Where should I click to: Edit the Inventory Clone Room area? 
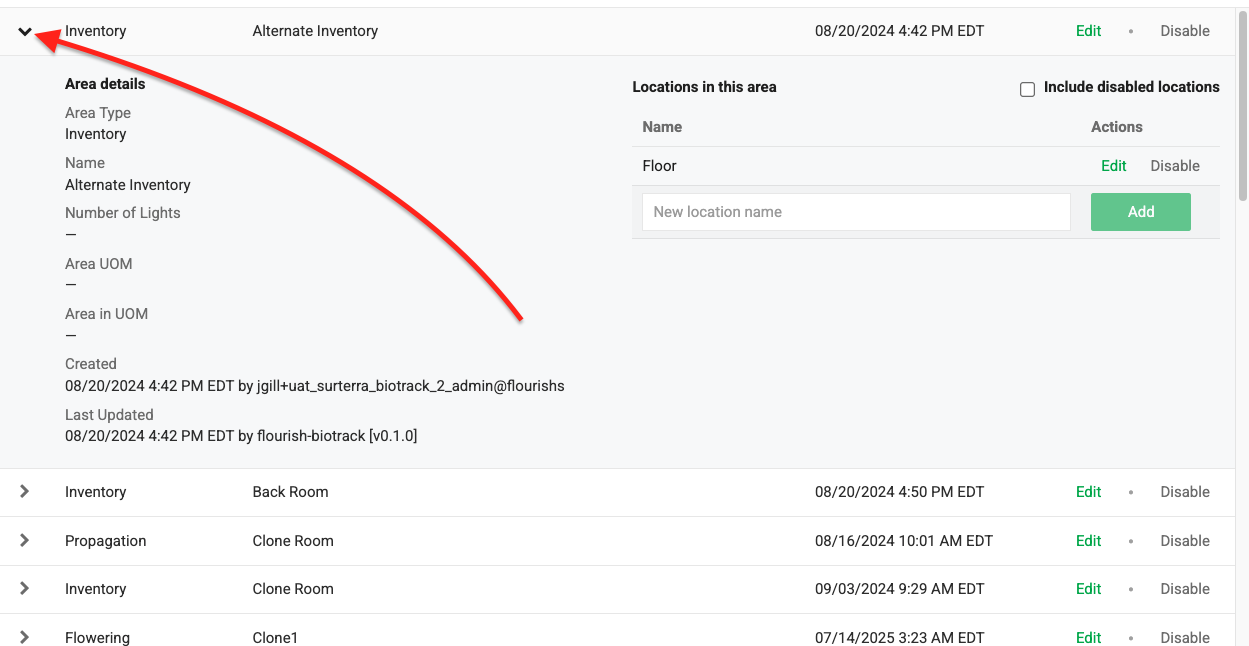pos(1088,588)
